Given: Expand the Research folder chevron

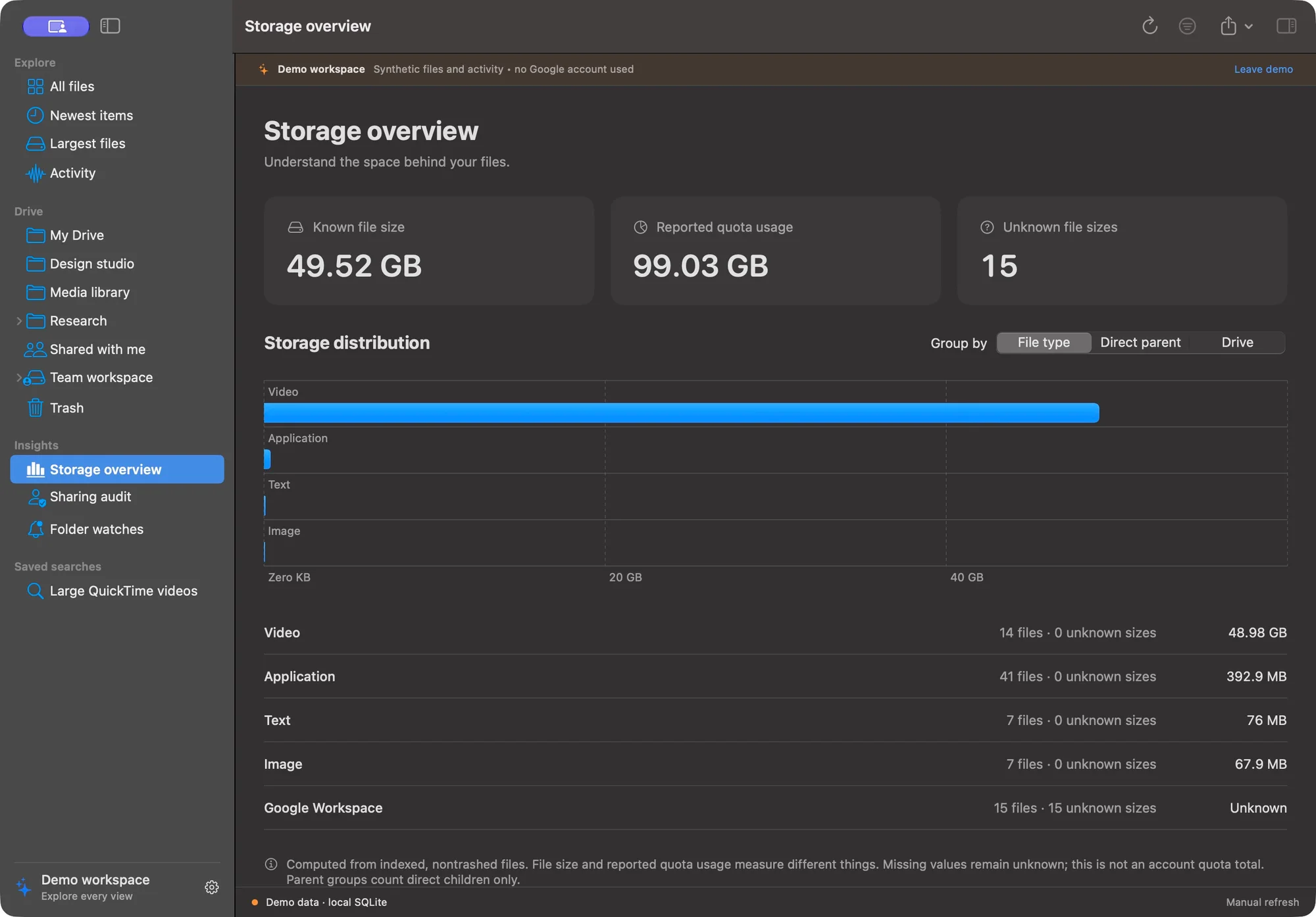Looking at the screenshot, I should (x=19, y=321).
